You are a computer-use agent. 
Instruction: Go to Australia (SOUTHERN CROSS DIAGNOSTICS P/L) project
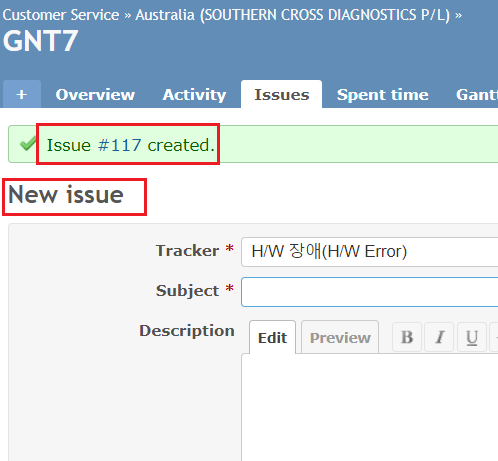point(292,15)
